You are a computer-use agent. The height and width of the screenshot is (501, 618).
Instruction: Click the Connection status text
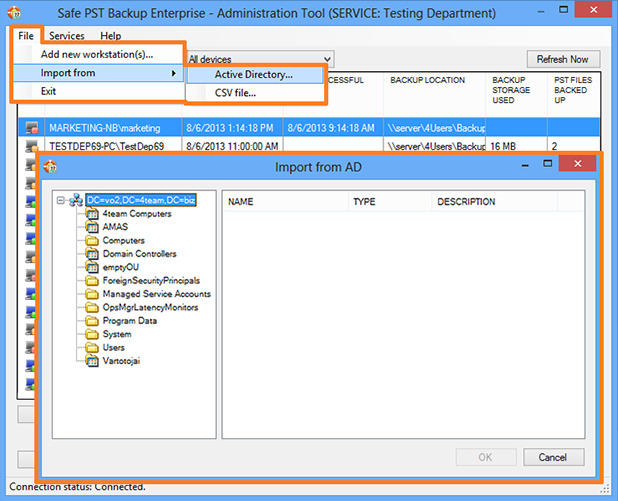pos(78,487)
